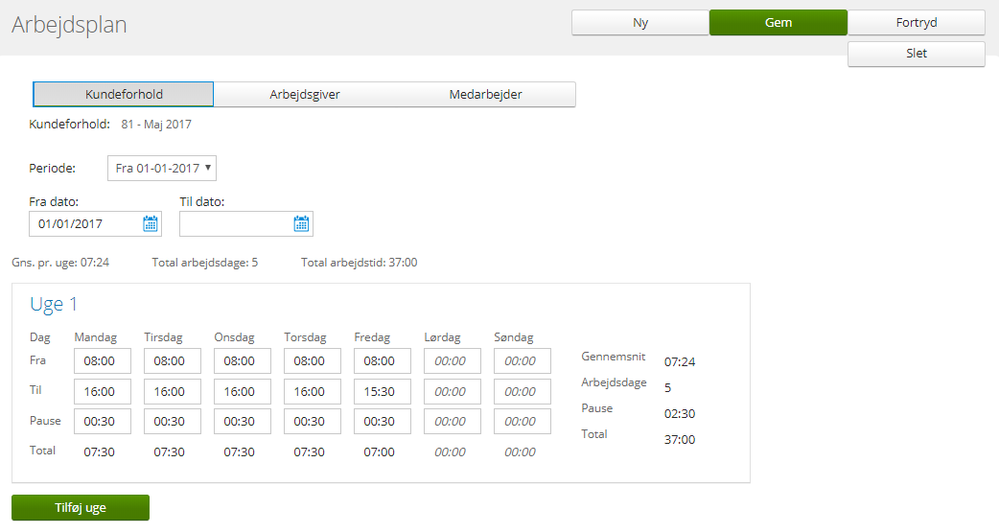Delete the plan with the Slet button

916,54
